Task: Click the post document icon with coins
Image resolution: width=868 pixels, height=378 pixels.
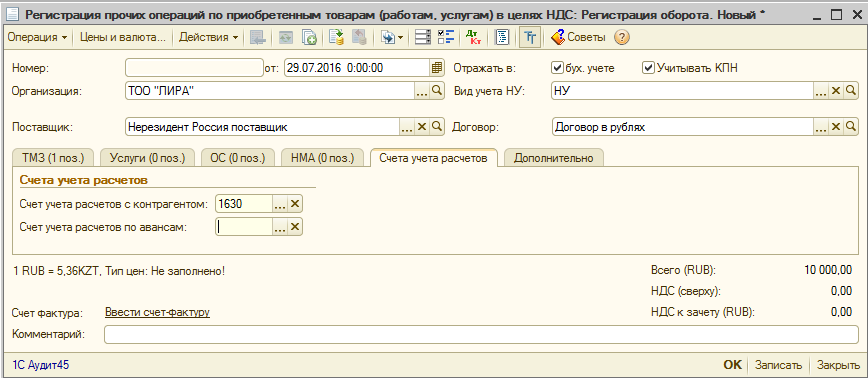Action: click(x=336, y=38)
